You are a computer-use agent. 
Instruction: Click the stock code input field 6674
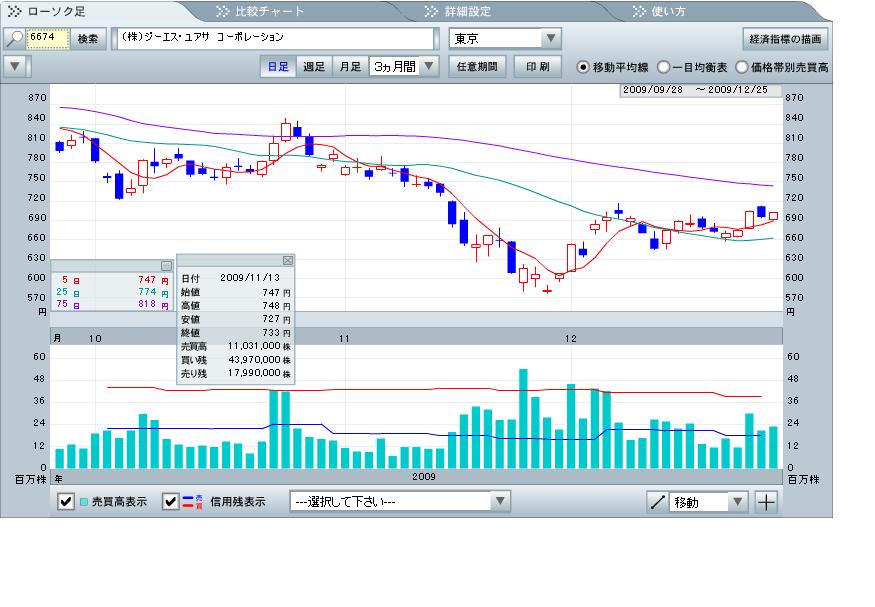[x=47, y=39]
